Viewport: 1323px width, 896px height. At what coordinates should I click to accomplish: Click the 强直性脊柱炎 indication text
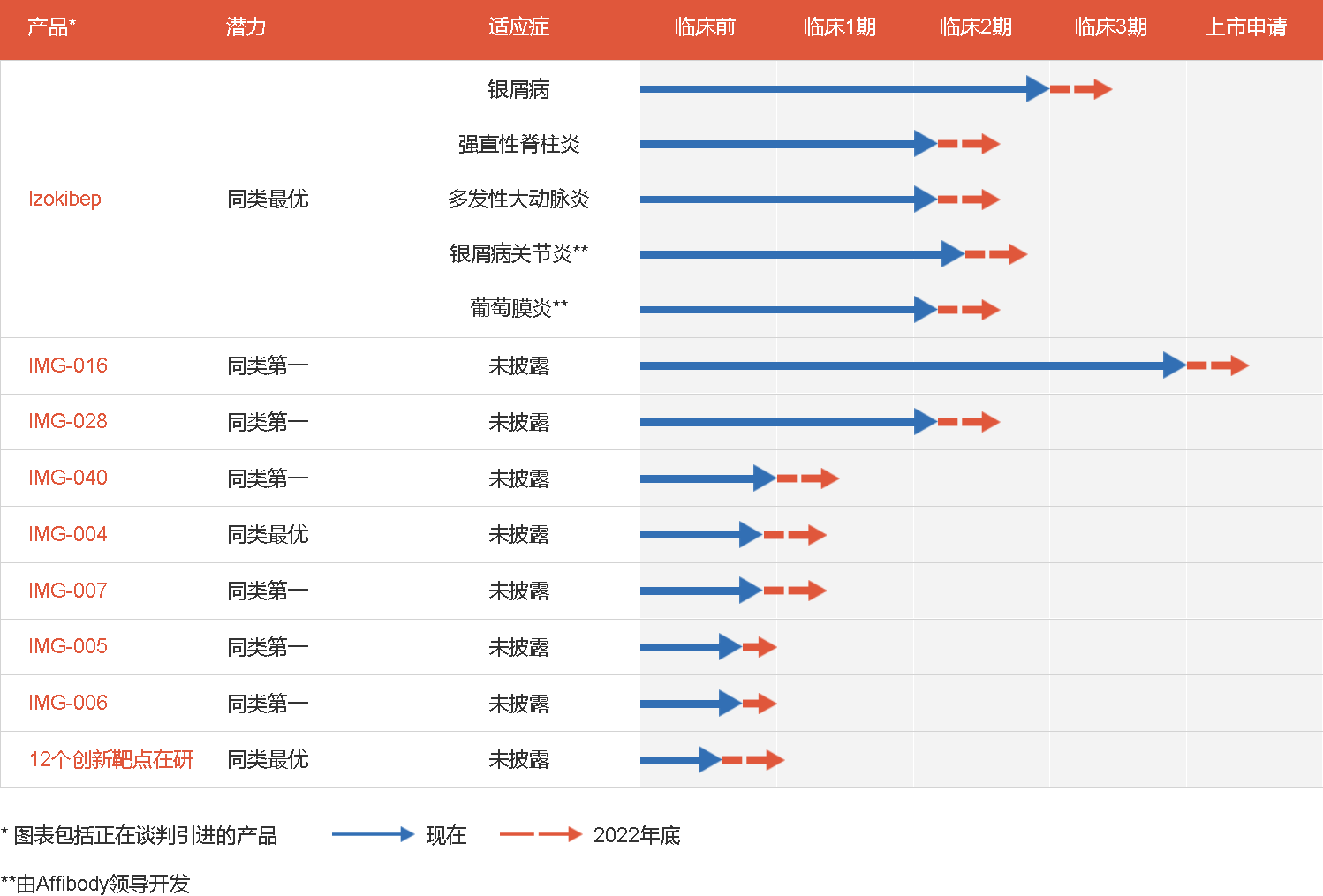click(x=519, y=144)
